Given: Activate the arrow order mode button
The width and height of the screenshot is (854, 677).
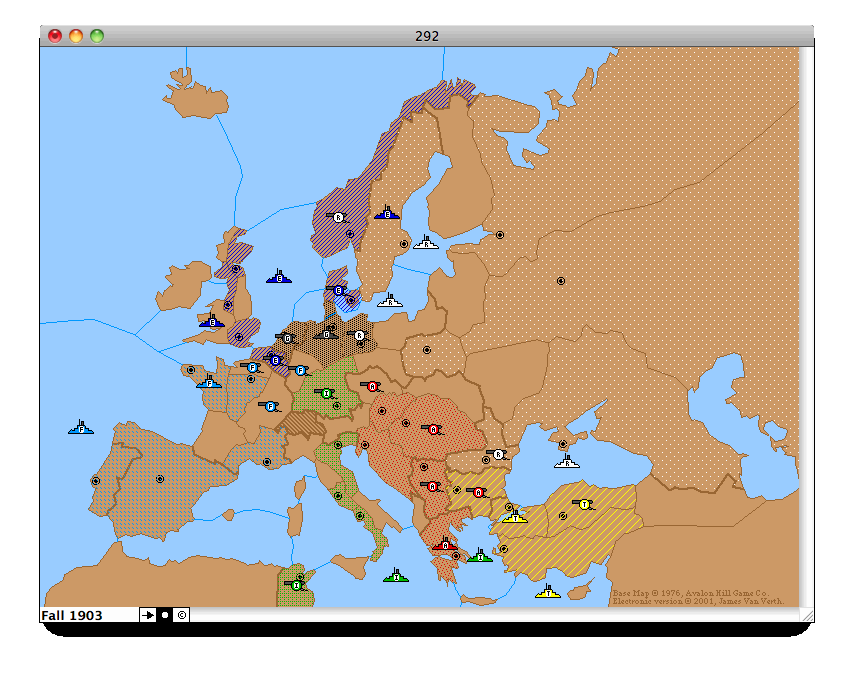Looking at the screenshot, I should pyautogui.click(x=148, y=615).
